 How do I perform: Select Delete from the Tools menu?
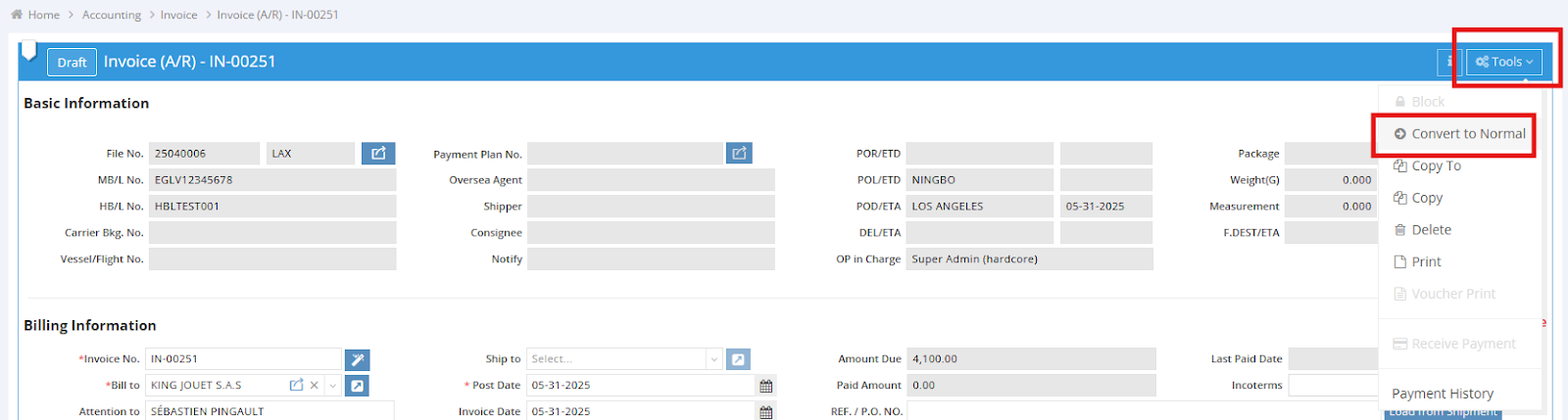1430,230
